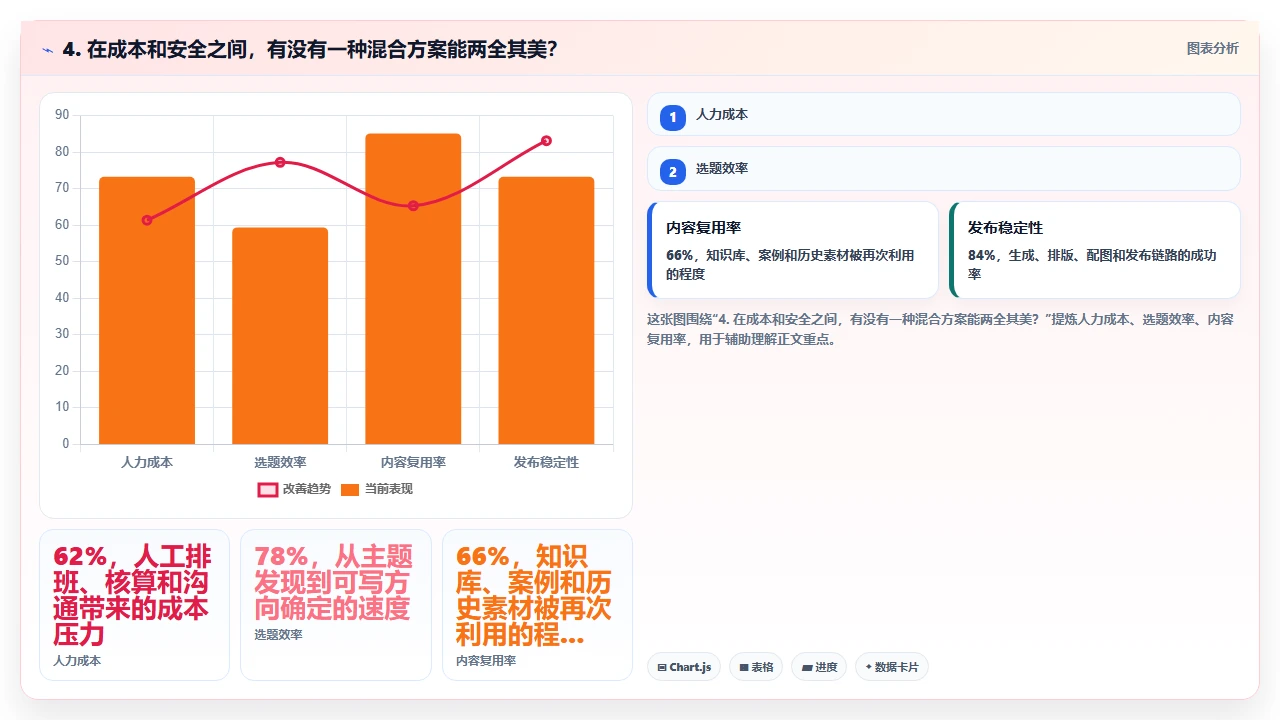Viewport: 1280px width, 720px height.
Task: Select the 表格 tag
Action: [756, 667]
